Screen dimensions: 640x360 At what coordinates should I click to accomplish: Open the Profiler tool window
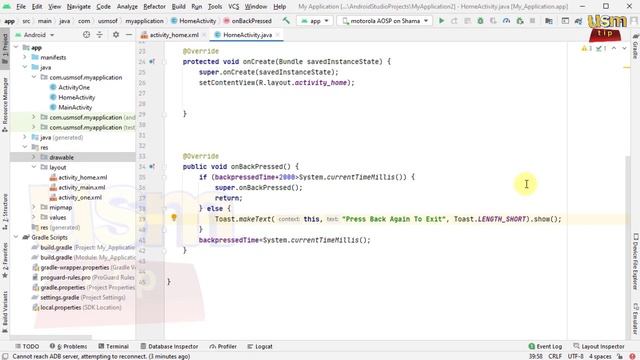pyautogui.click(x=223, y=346)
